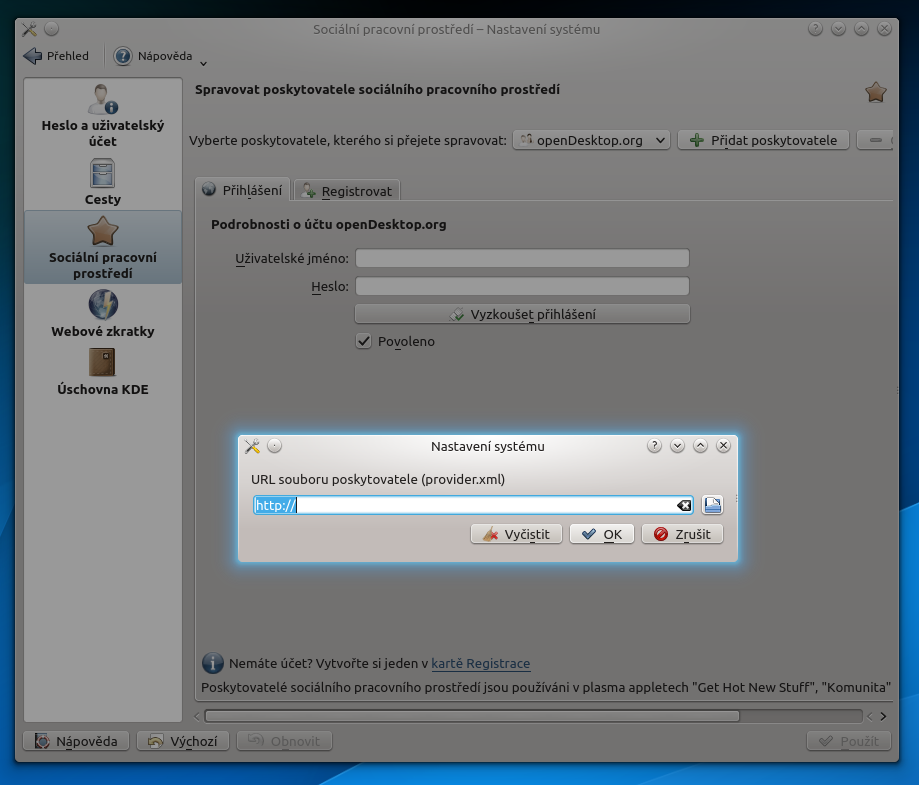This screenshot has width=919, height=785.
Task: Open the openDesktop.org provider dropdown
Action: coord(591,140)
